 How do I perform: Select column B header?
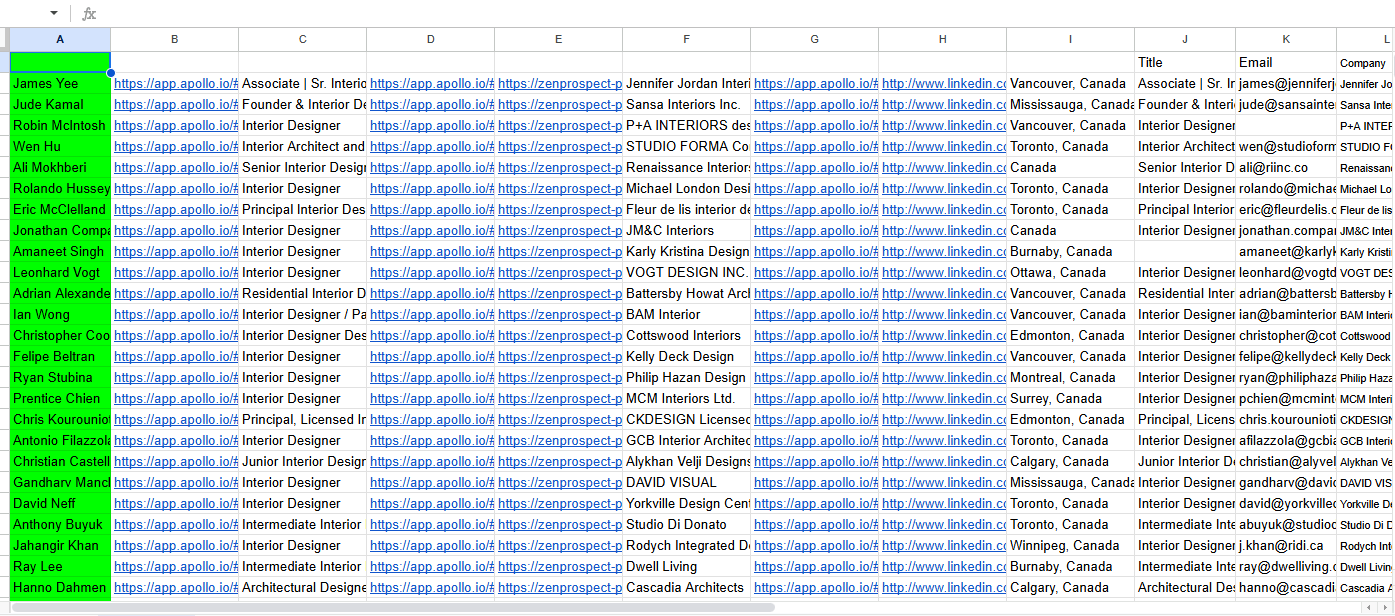pos(174,39)
